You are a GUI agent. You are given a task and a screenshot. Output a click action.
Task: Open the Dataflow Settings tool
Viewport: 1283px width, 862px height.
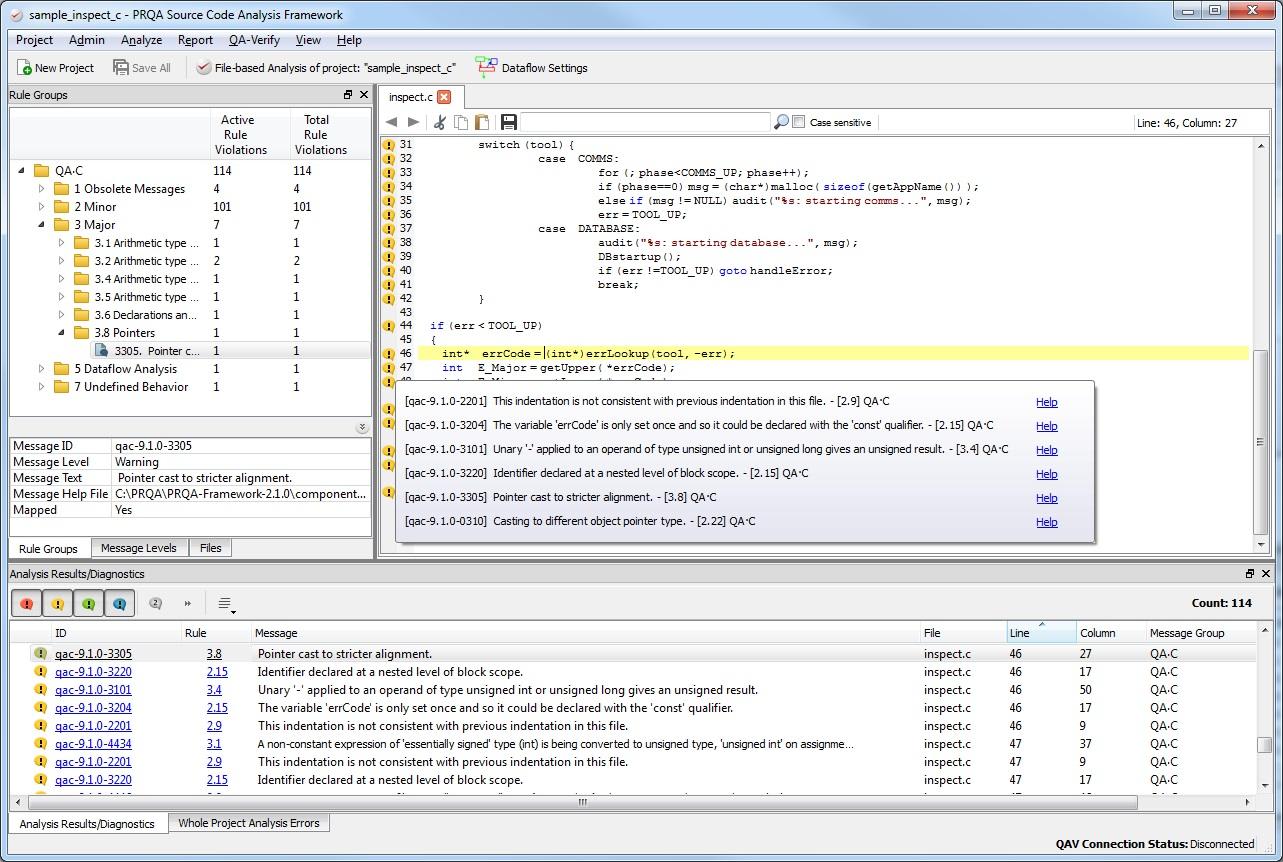coord(531,68)
